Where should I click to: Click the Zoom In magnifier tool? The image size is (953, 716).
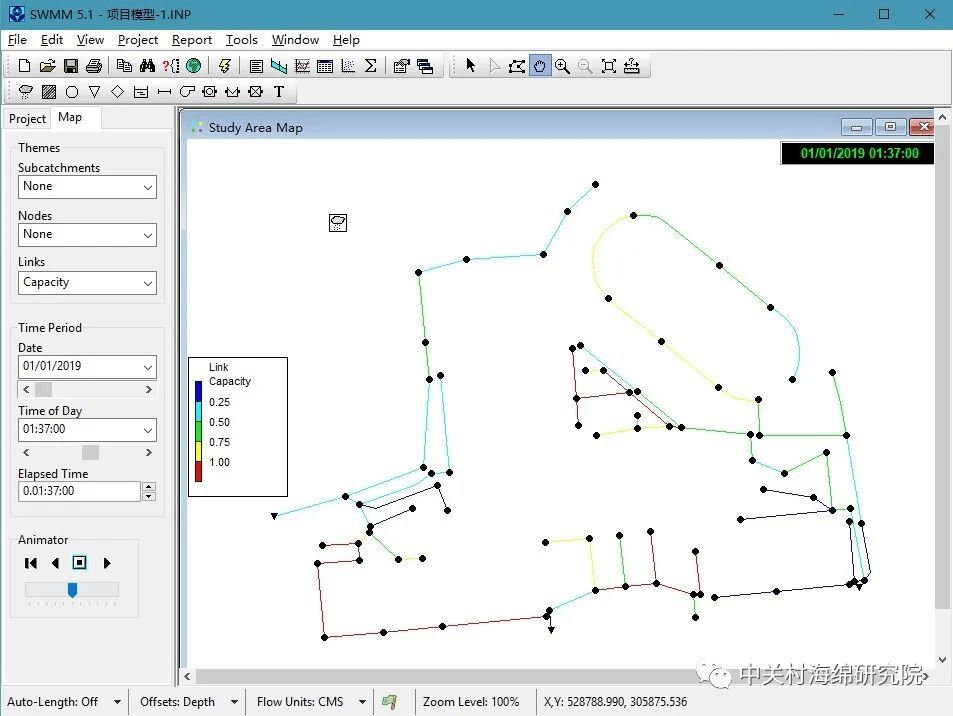pos(562,66)
